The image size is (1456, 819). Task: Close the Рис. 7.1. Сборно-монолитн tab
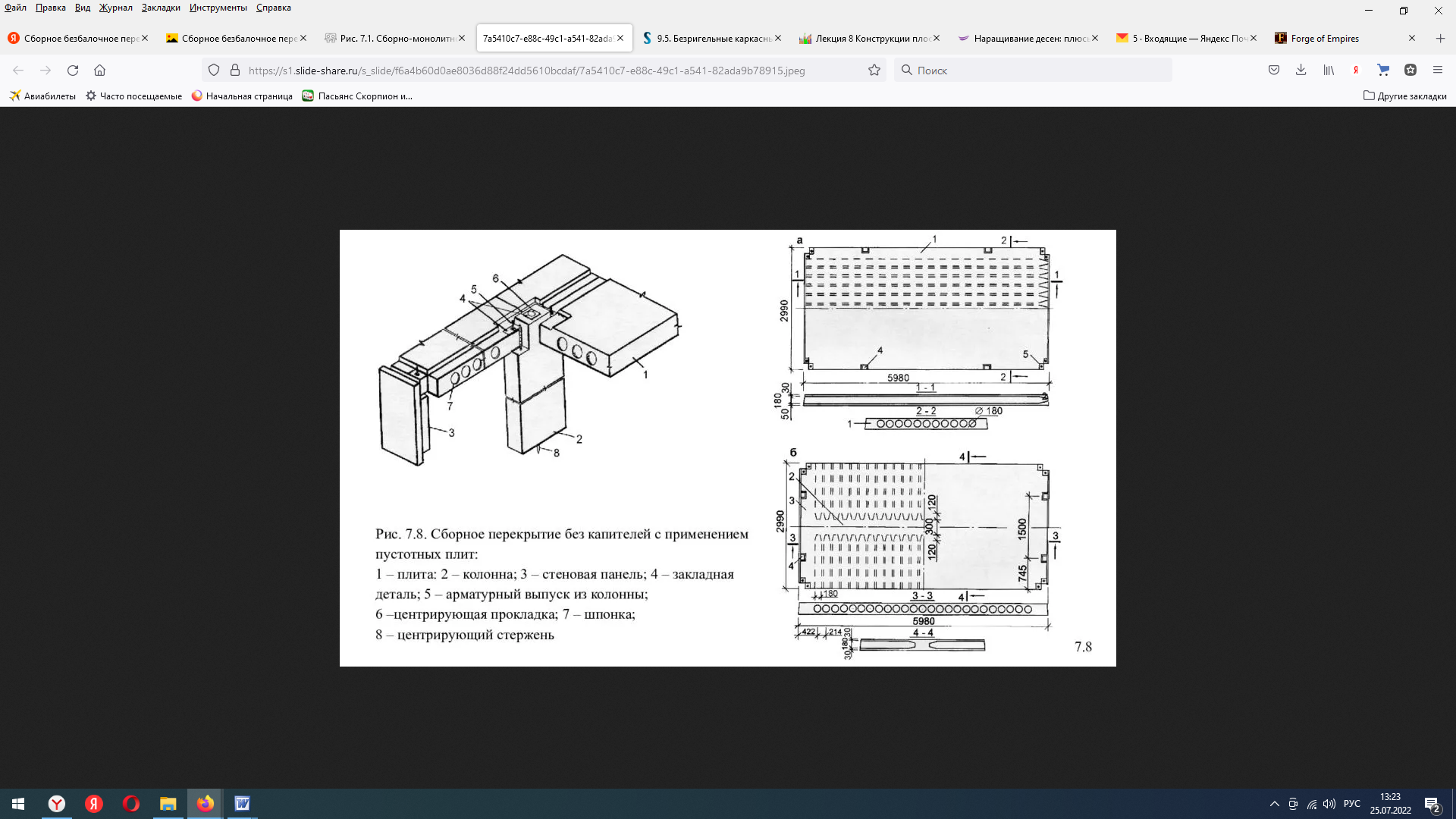462,39
